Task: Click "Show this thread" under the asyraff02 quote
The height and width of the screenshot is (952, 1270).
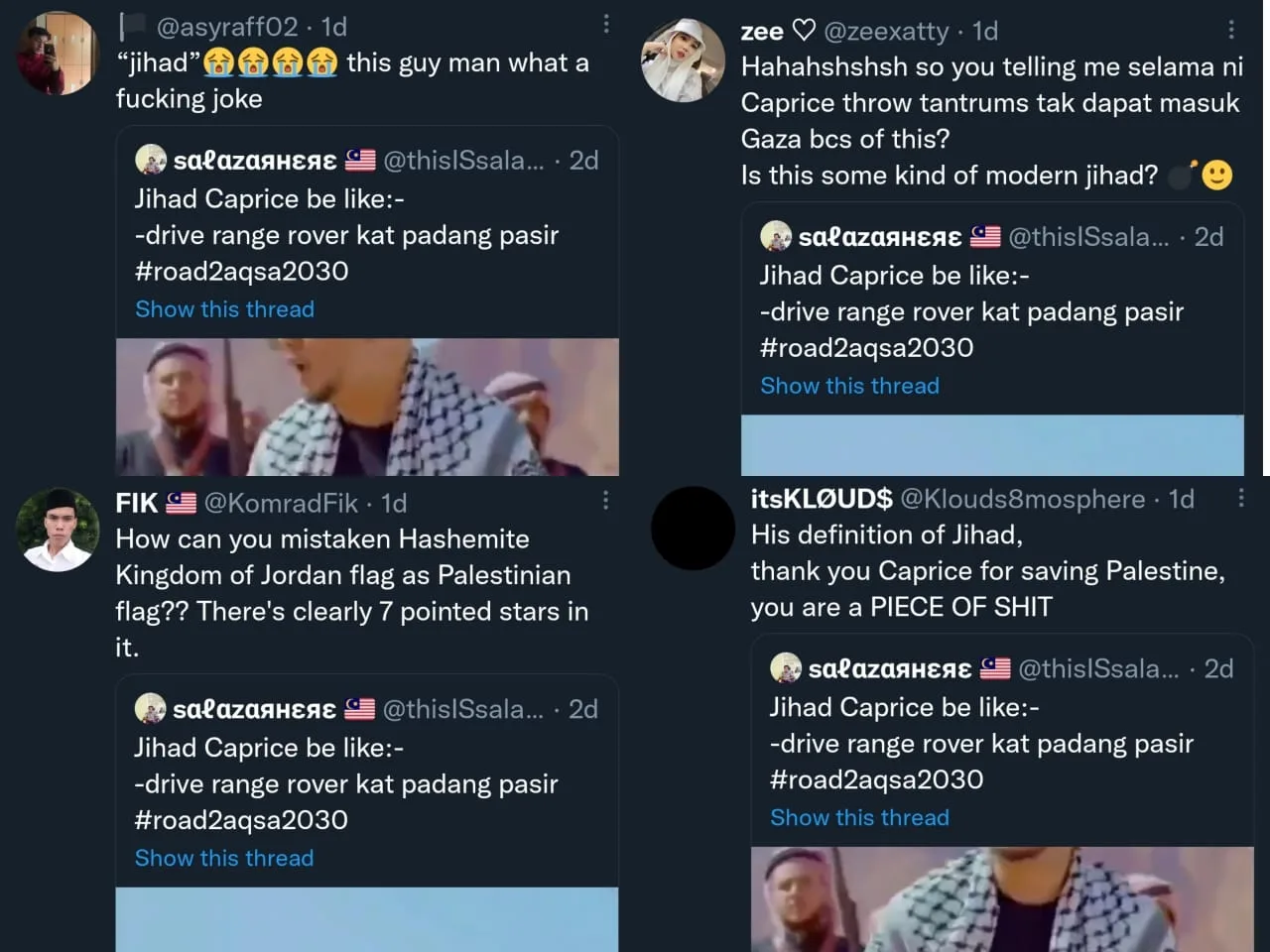Action: click(224, 309)
